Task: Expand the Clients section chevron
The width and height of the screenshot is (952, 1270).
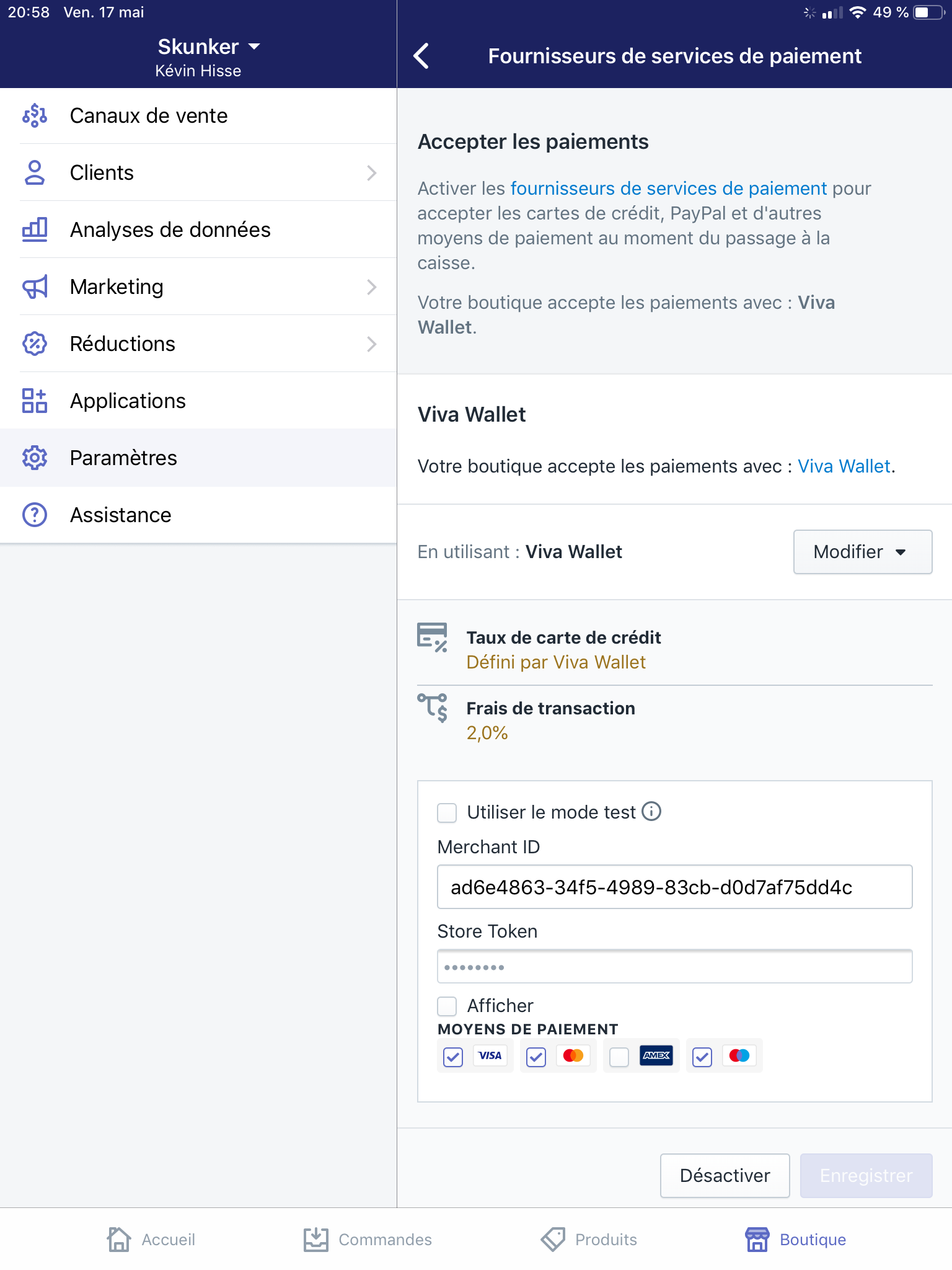Action: [371, 172]
